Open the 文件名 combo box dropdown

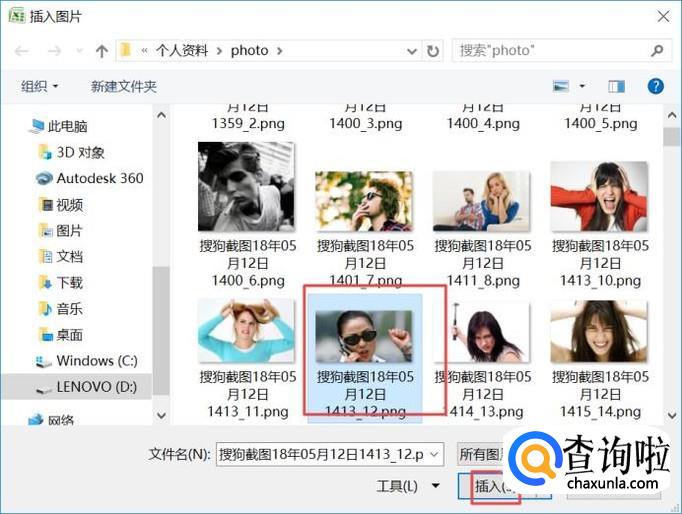click(x=434, y=454)
